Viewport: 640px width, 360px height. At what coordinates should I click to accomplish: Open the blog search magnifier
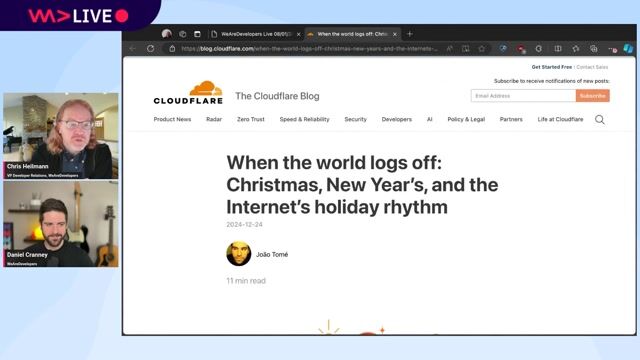(x=600, y=120)
